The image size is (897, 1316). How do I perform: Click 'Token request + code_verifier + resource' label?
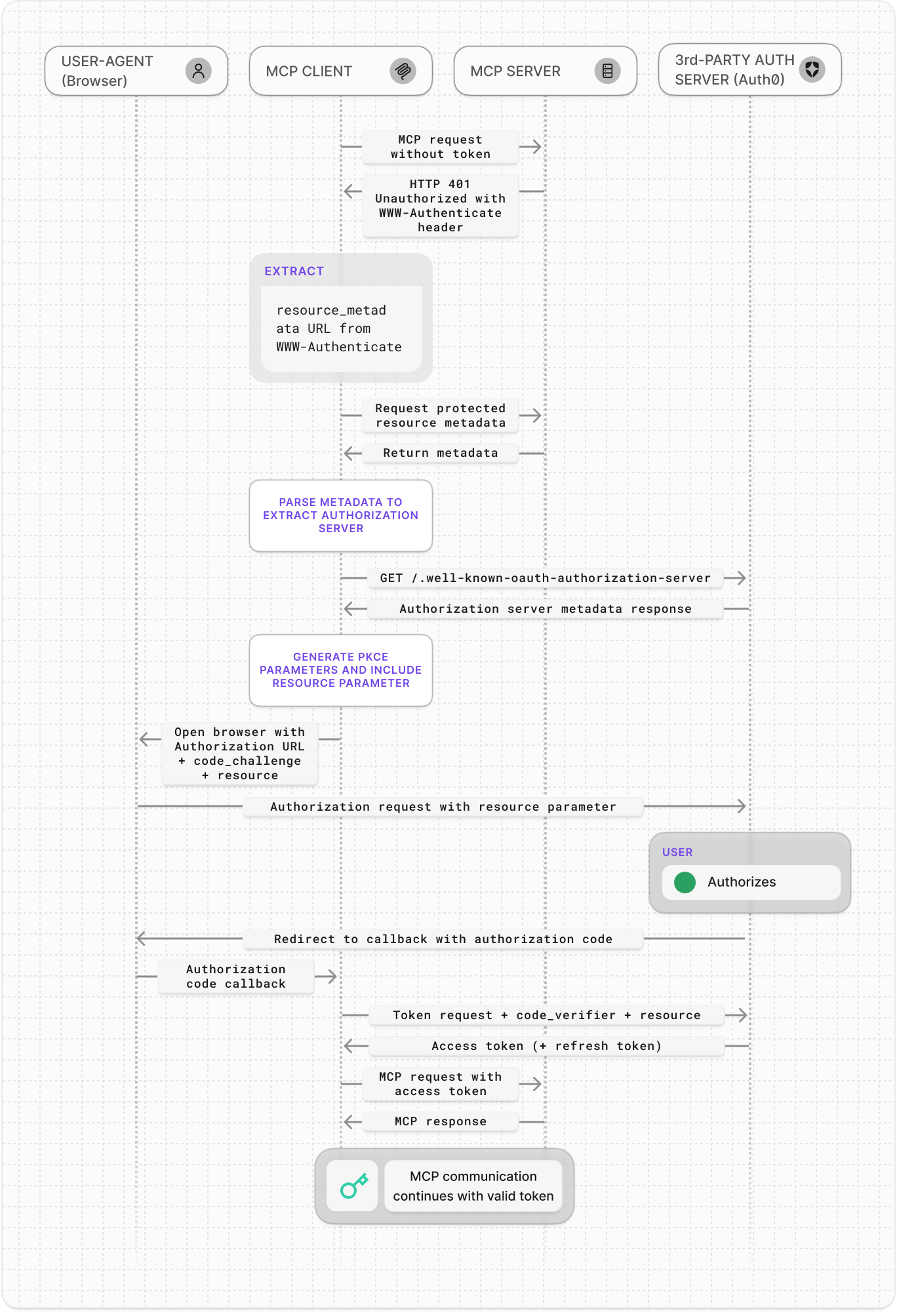click(547, 1015)
